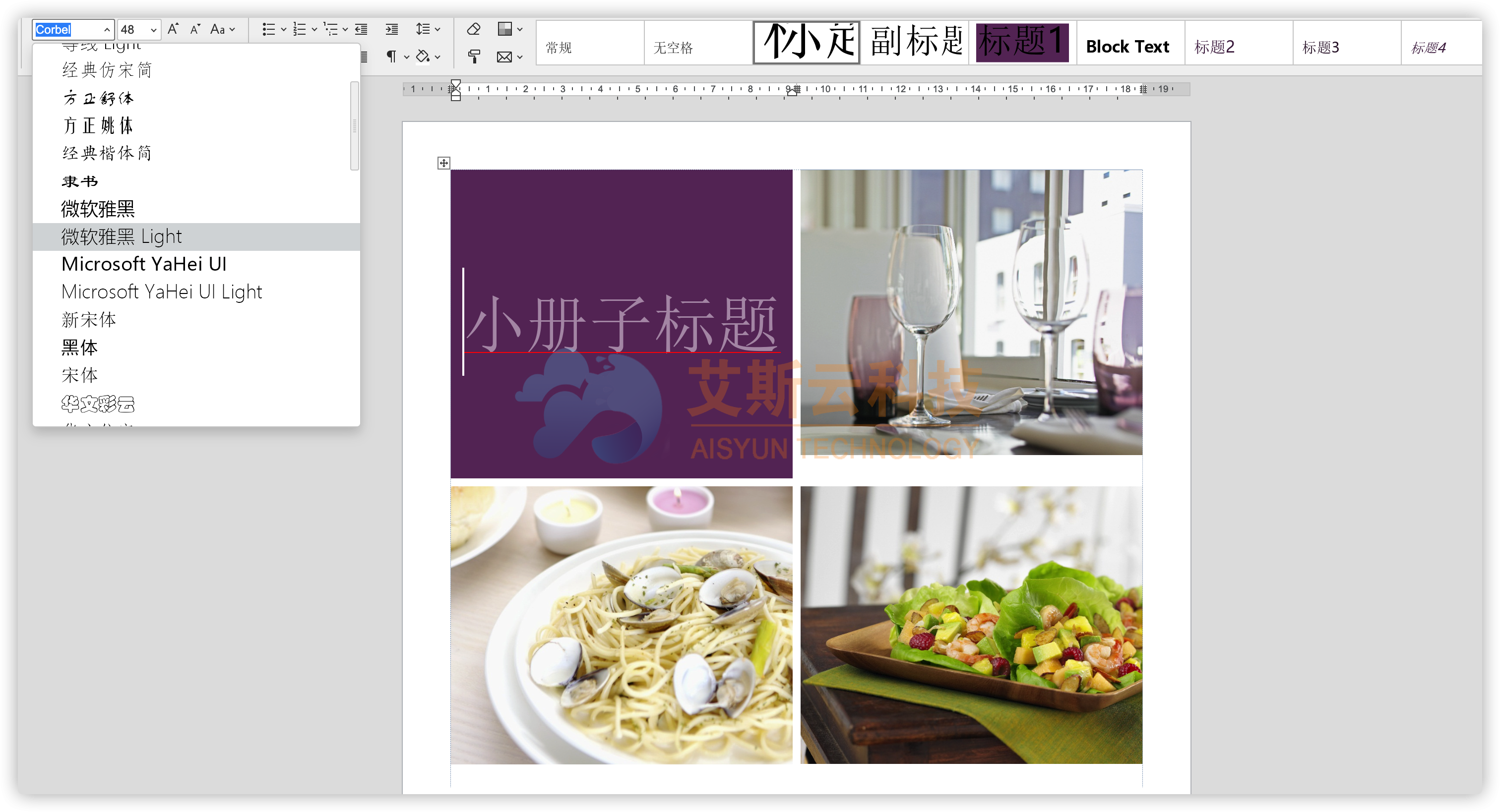
Task: Click the numbered list icon
Action: tap(299, 29)
